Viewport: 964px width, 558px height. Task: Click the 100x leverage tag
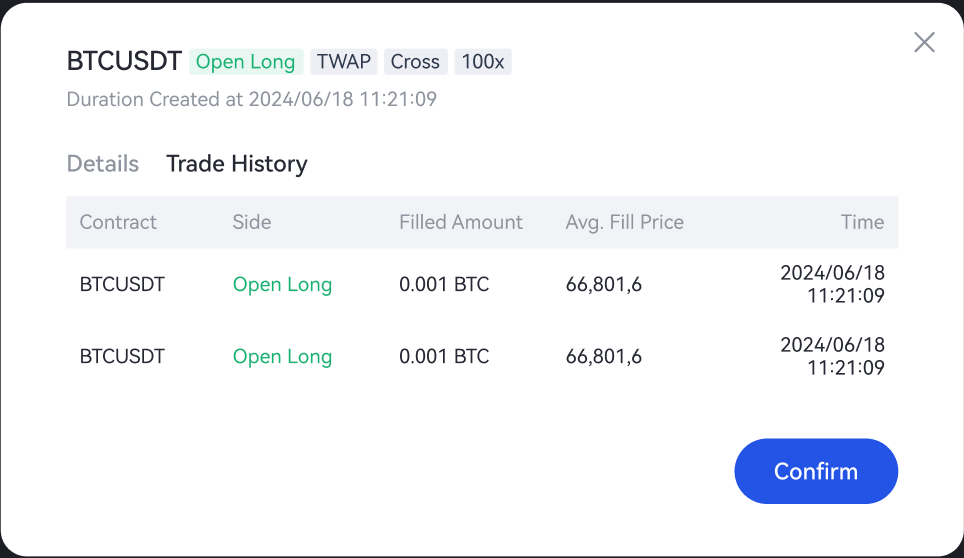coord(483,62)
